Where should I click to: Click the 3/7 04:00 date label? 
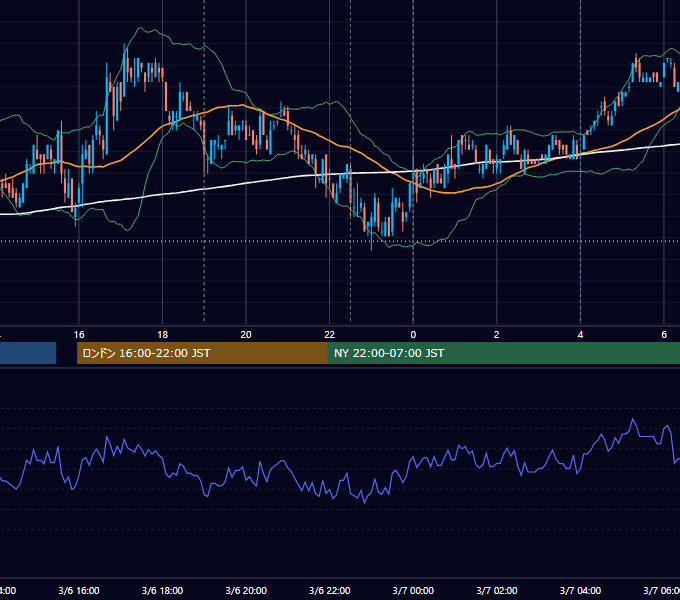pyautogui.click(x=580, y=590)
